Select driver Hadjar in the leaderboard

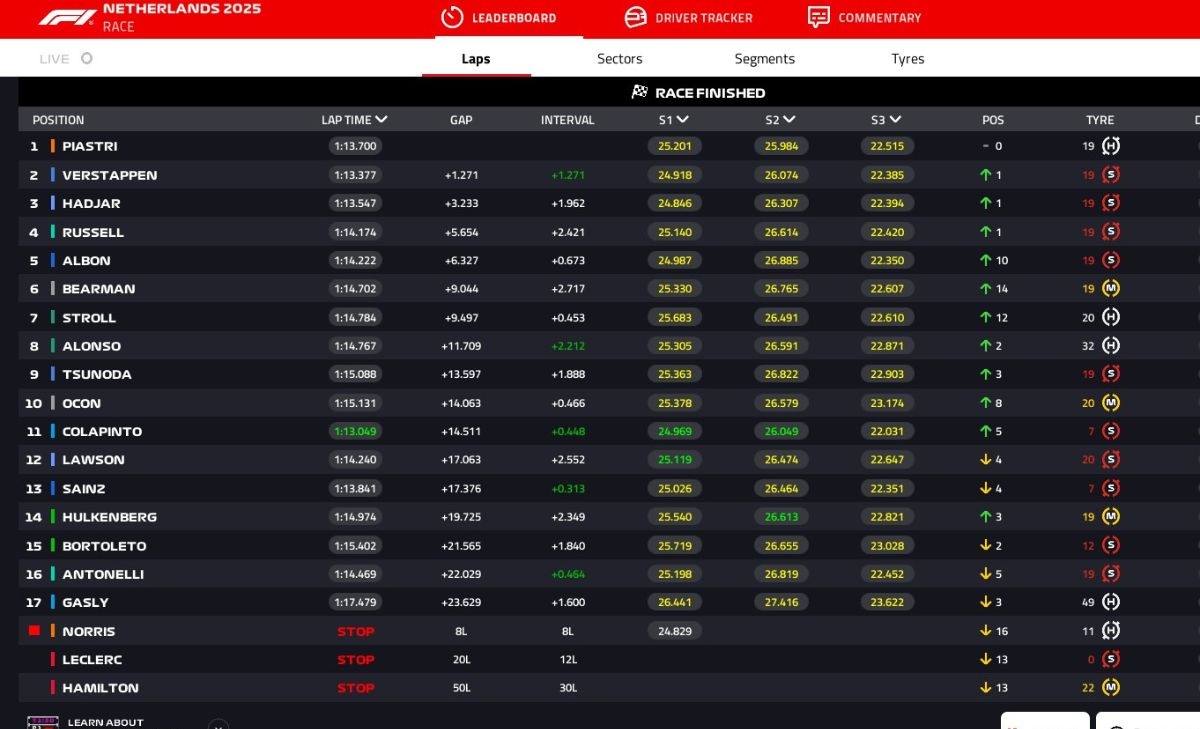[x=91, y=203]
